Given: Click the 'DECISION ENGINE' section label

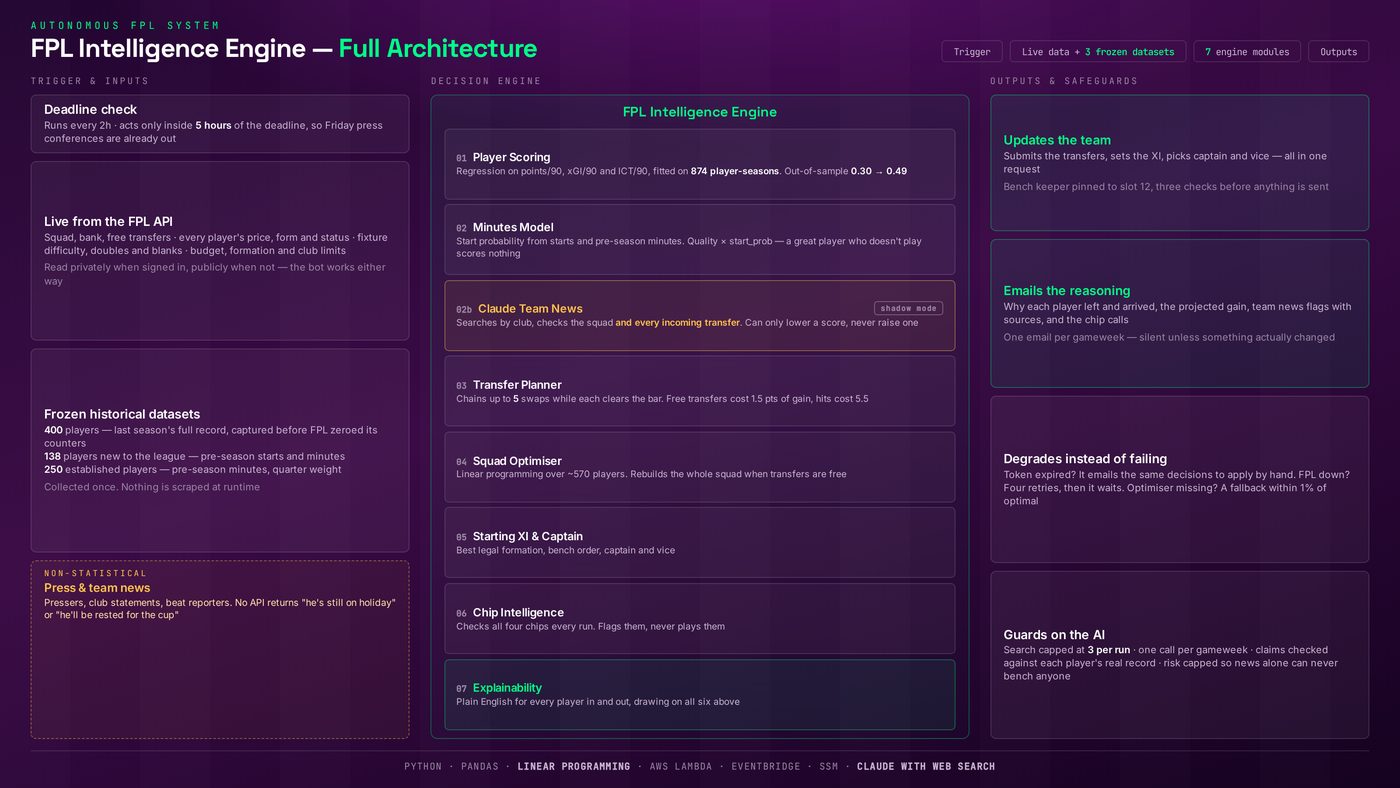Looking at the screenshot, I should coord(486,81).
